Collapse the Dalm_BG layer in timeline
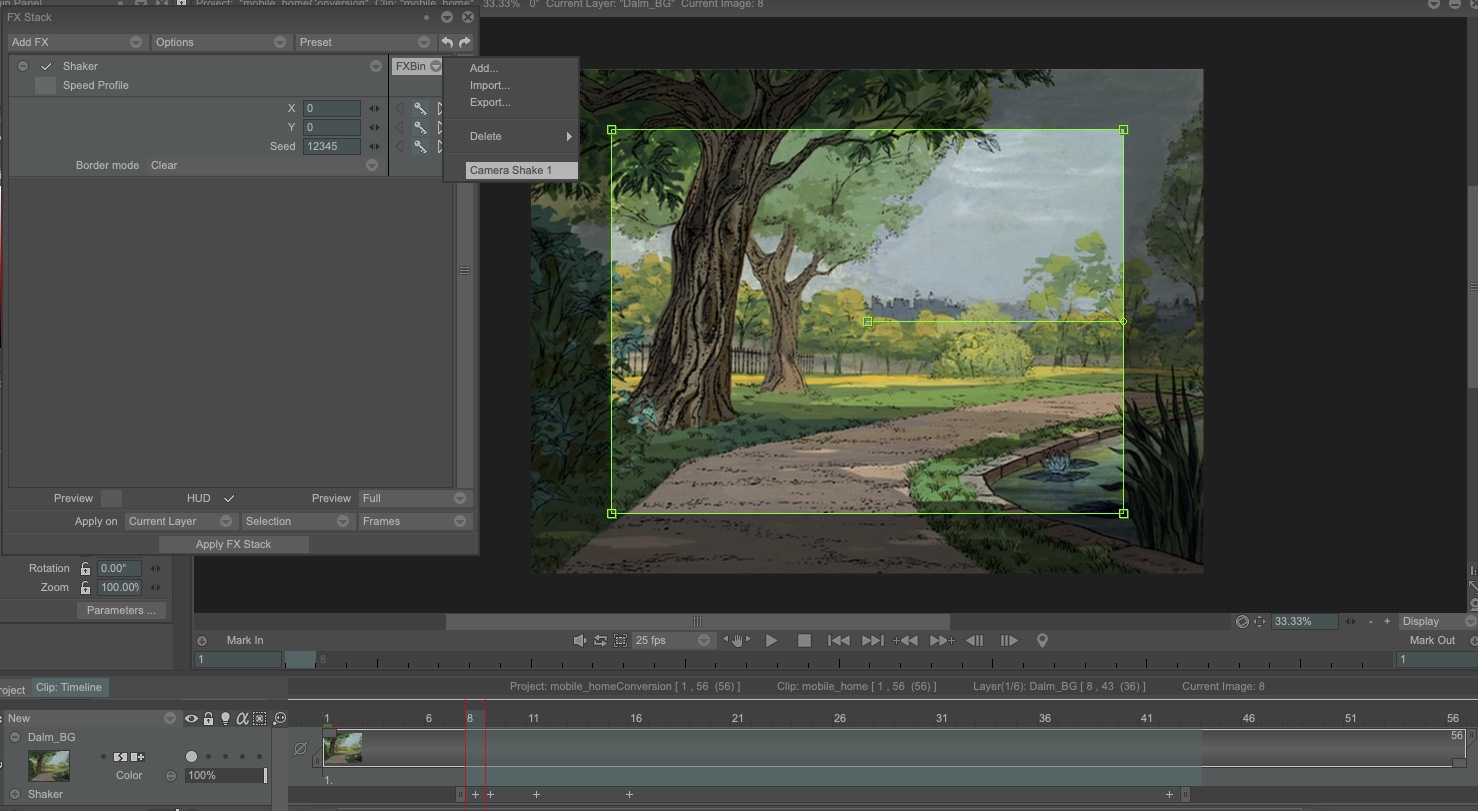This screenshot has width=1478, height=811. (15, 737)
